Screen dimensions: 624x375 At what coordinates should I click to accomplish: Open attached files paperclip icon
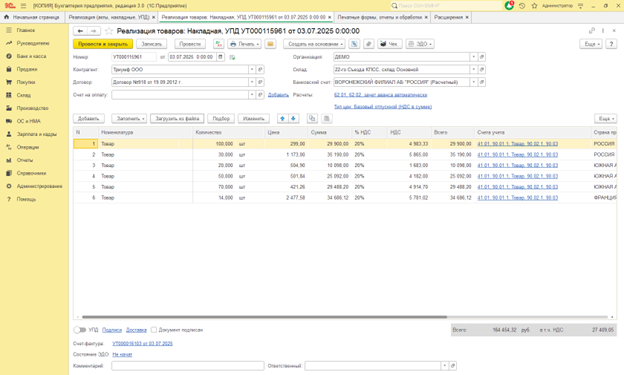pyautogui.click(x=369, y=44)
